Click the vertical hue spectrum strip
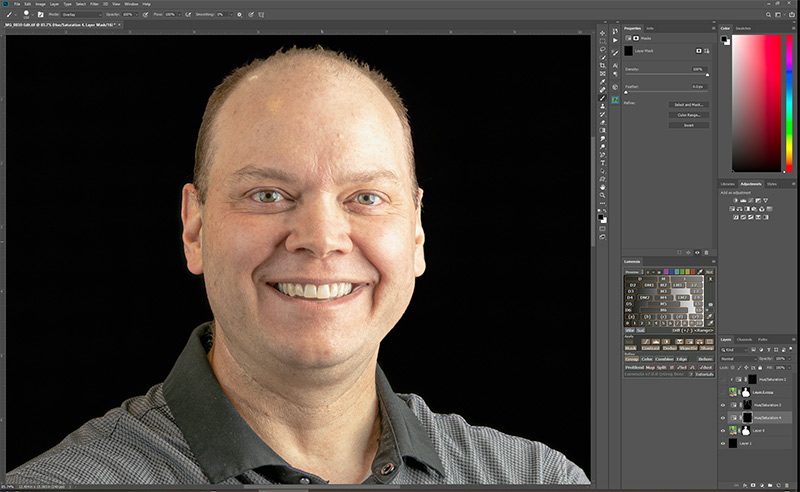 [x=789, y=104]
